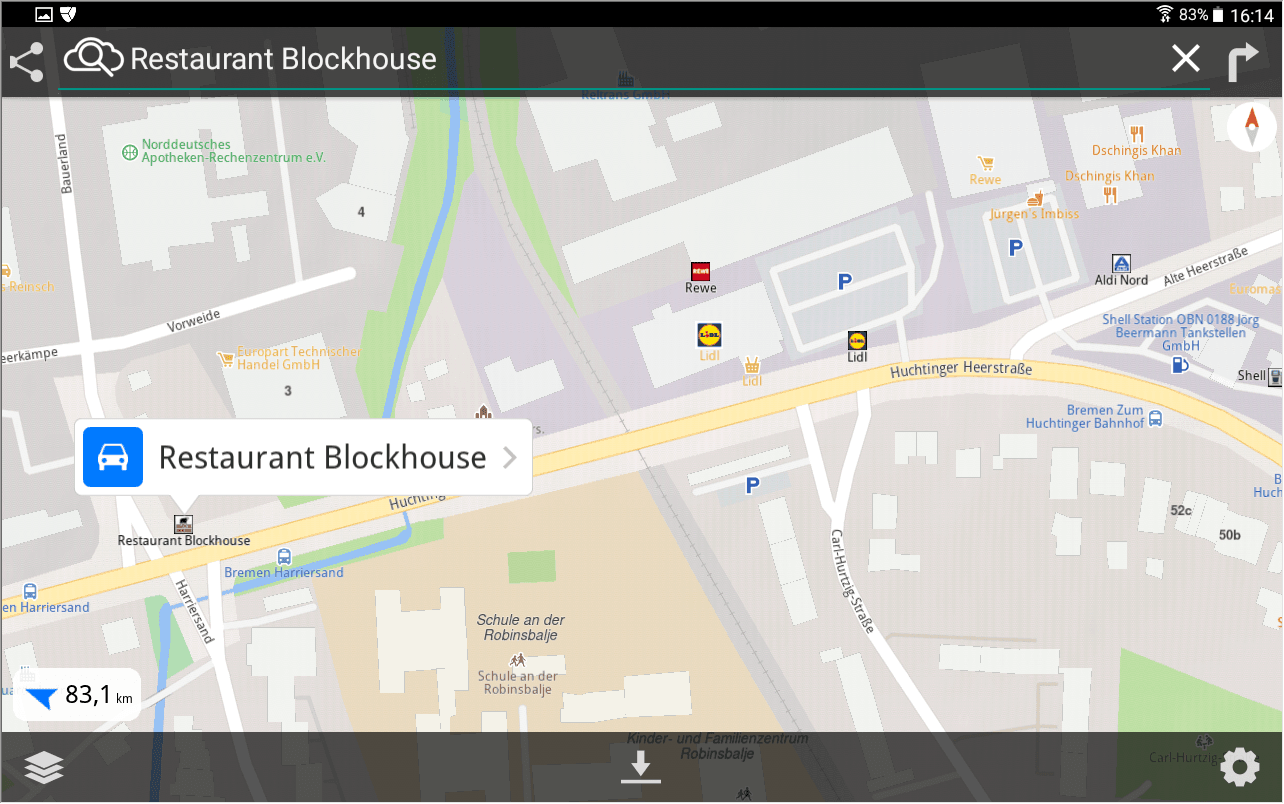The height and width of the screenshot is (804, 1284).
Task: Open the online search cloud icon
Action: click(x=93, y=59)
